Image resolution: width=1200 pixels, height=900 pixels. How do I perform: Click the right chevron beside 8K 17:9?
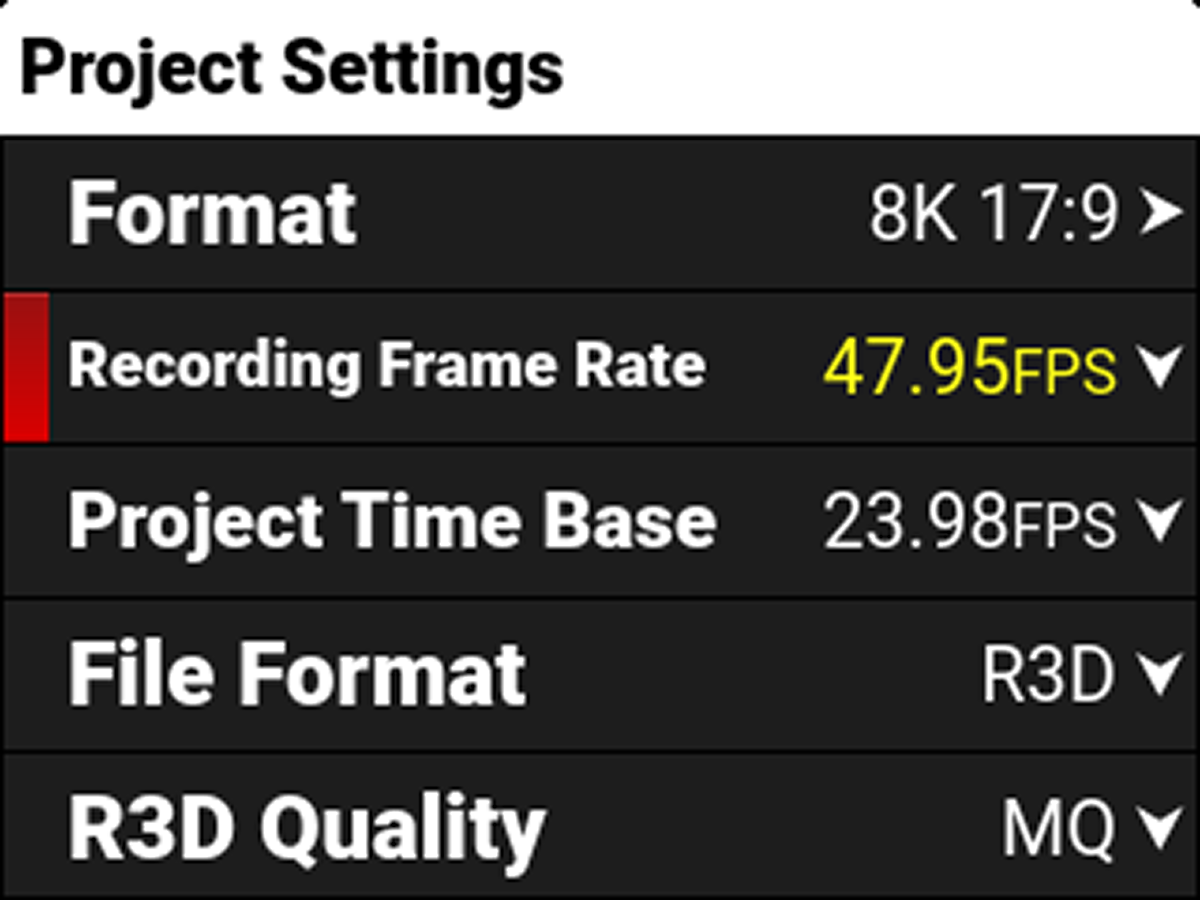tap(1159, 214)
